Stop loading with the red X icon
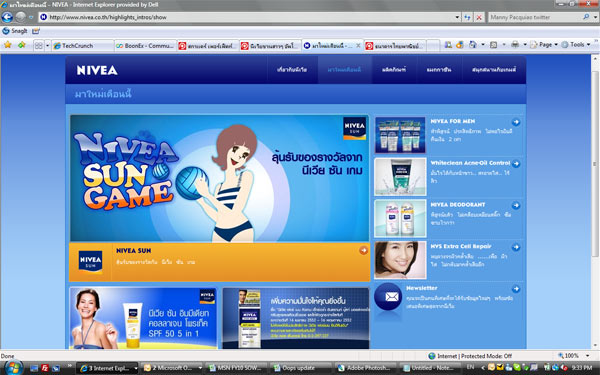This screenshot has width=600, height=375. tap(479, 17)
